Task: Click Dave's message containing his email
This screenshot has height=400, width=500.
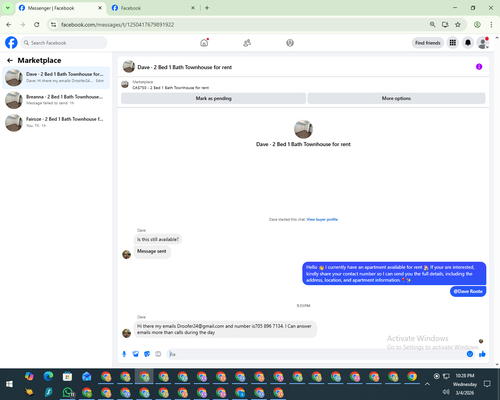Action: [225, 329]
